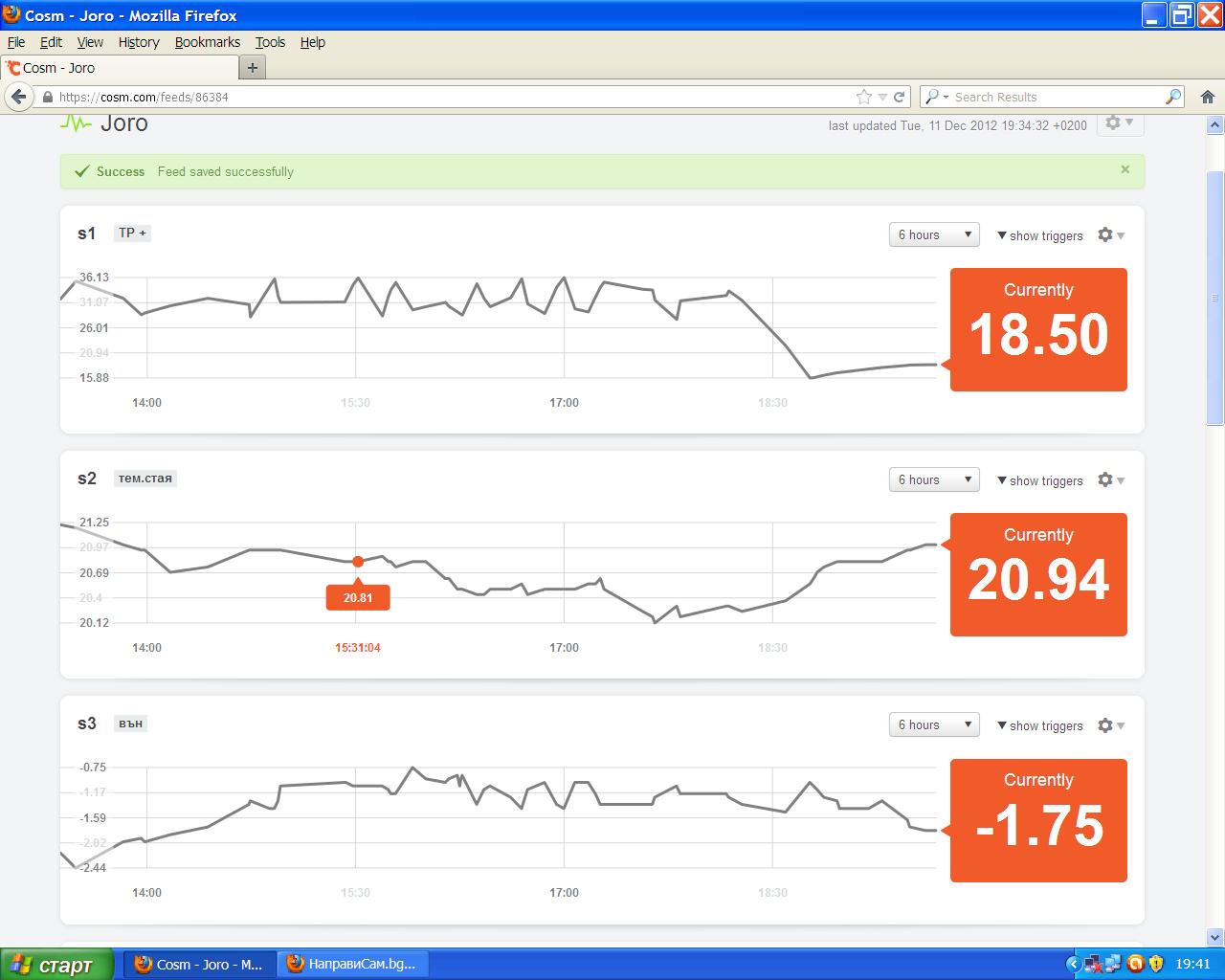Change s2 time range from 6 hours
Screen dimensions: 1225x980
pyautogui.click(x=934, y=479)
